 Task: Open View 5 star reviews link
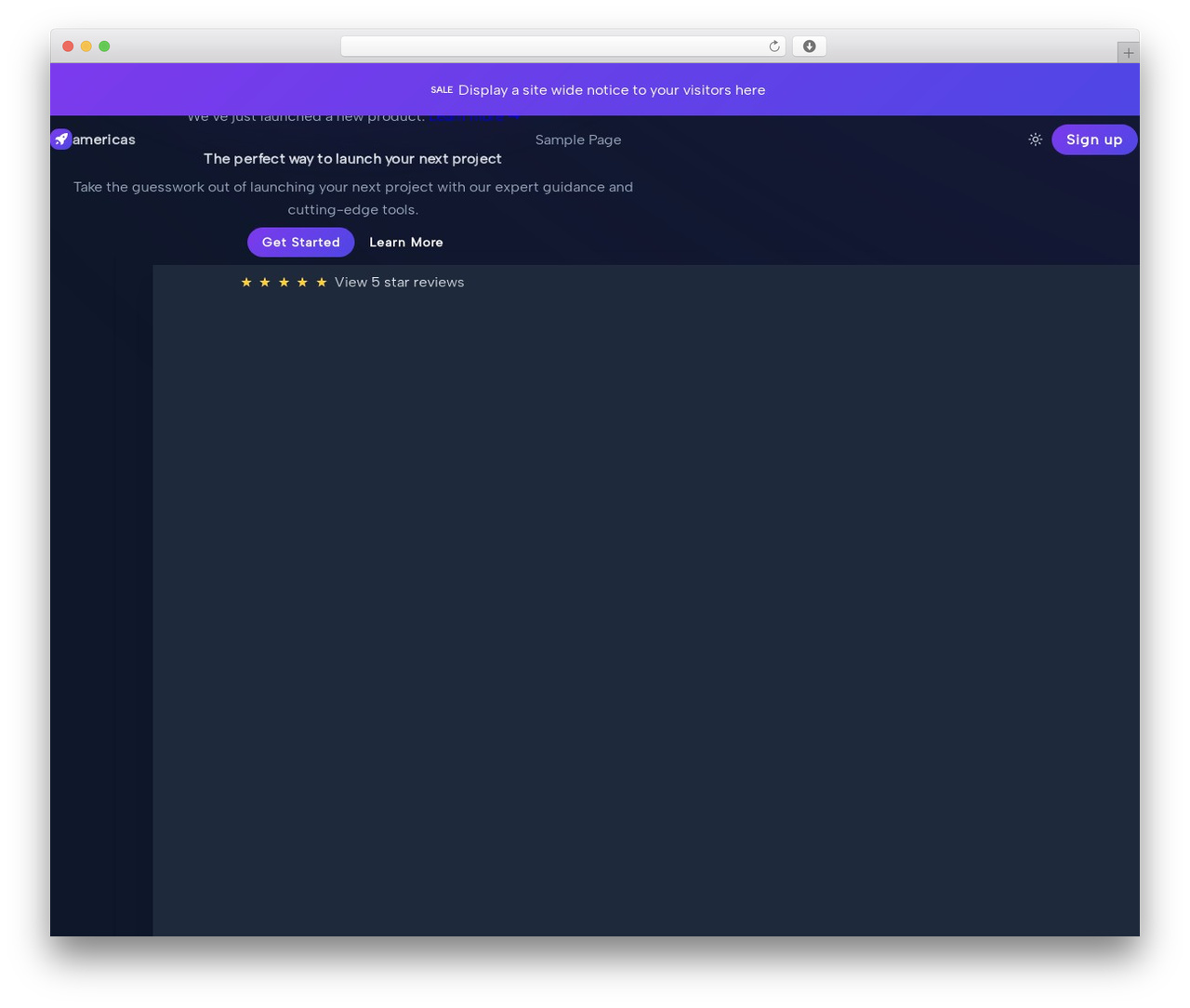399,282
